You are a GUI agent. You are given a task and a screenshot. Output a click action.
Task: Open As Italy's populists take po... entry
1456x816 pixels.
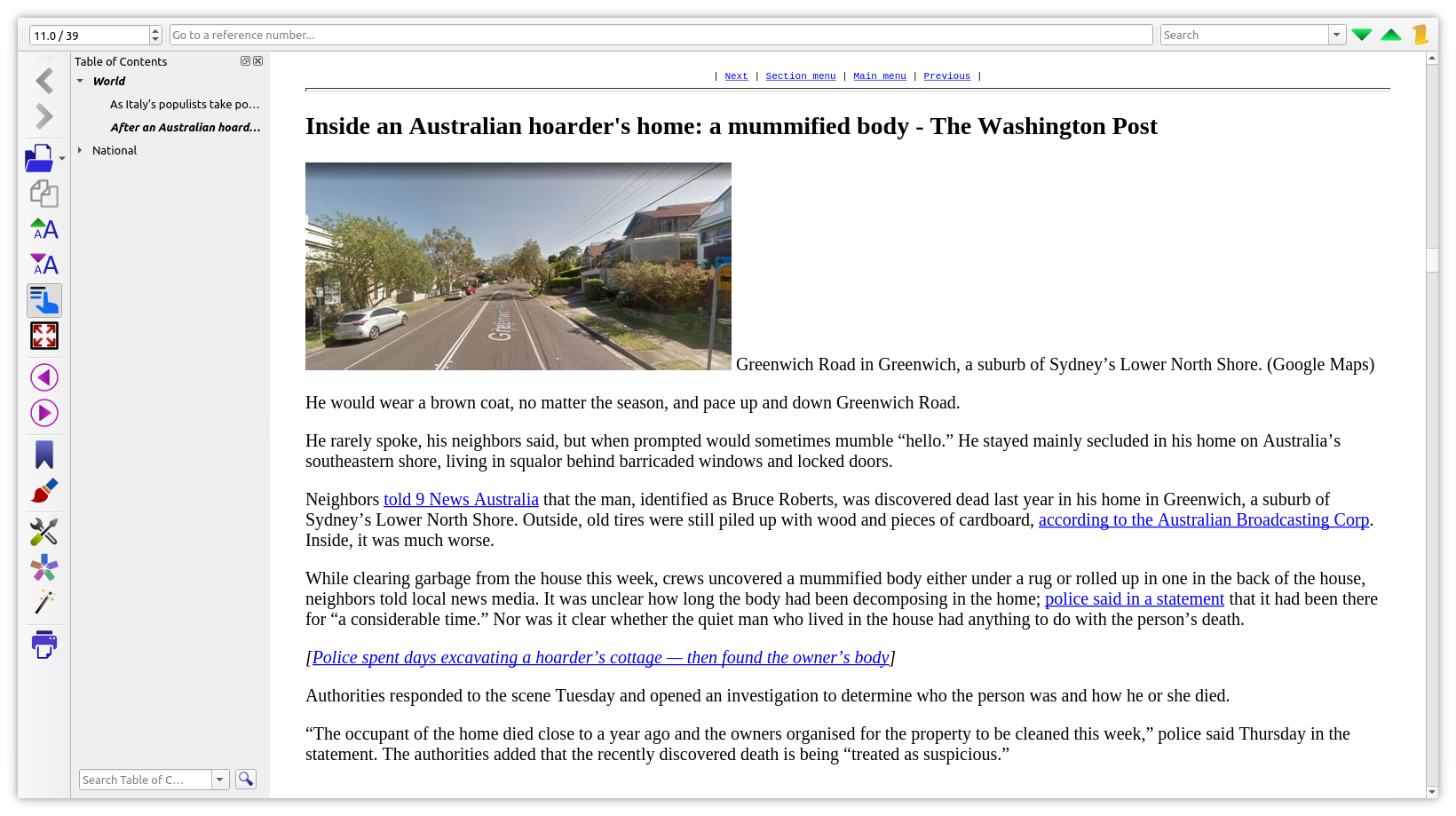click(185, 104)
